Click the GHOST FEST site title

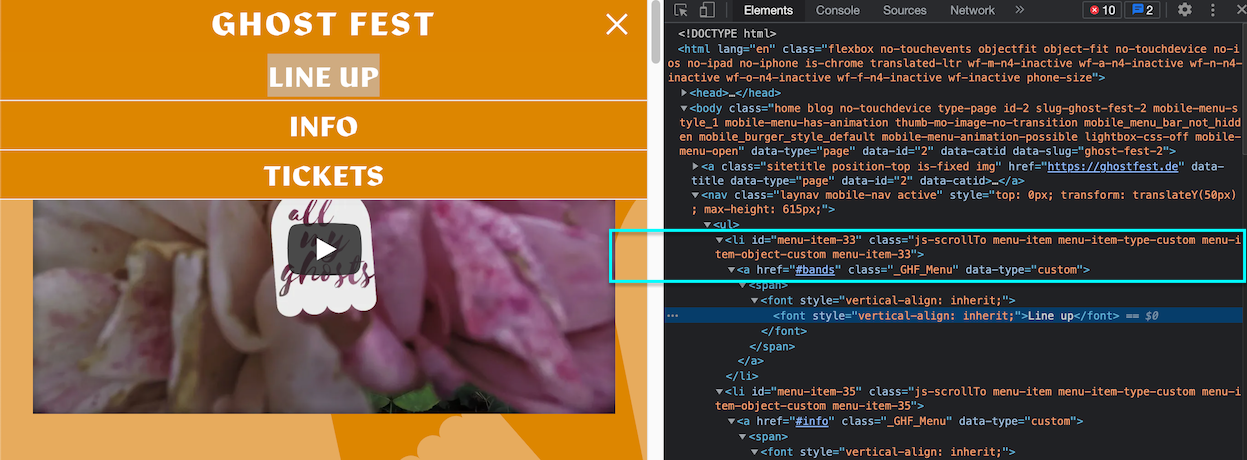tap(323, 24)
